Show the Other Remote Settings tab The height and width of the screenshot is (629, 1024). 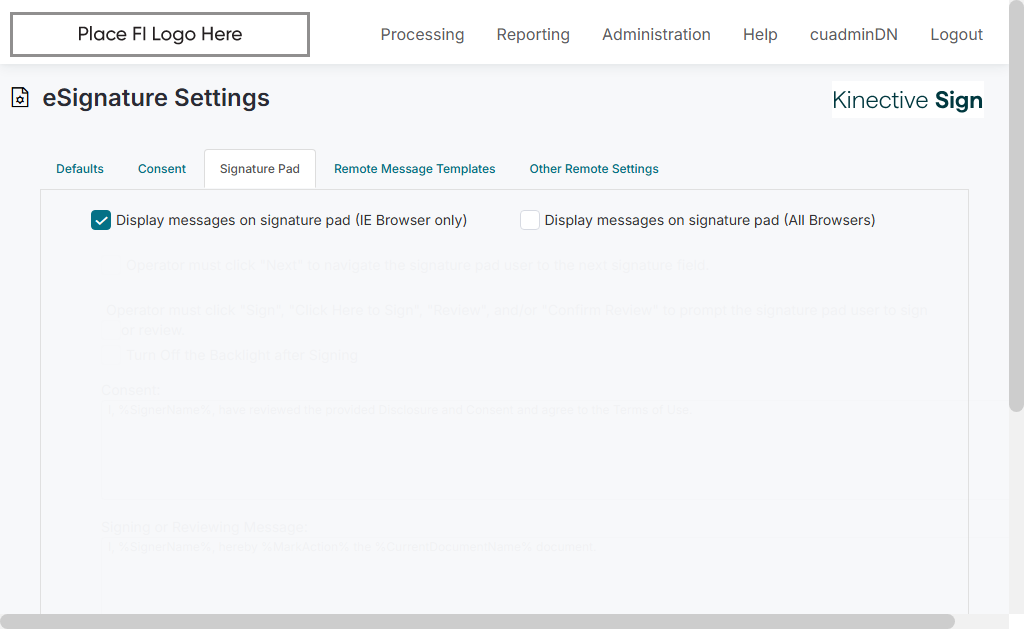point(594,169)
